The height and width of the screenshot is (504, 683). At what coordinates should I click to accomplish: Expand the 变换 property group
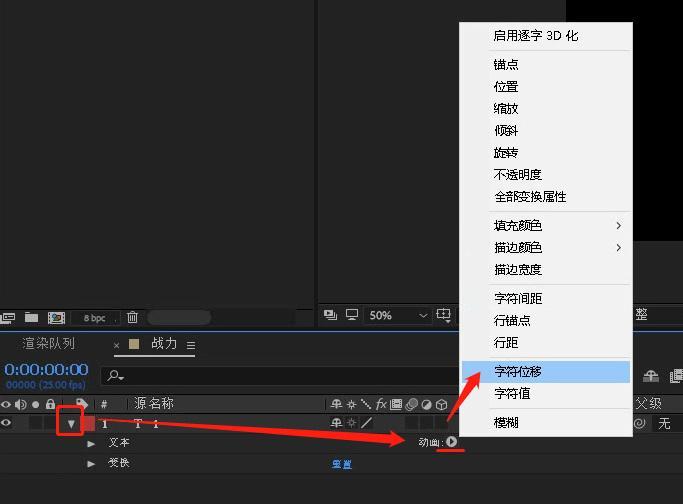pos(91,463)
